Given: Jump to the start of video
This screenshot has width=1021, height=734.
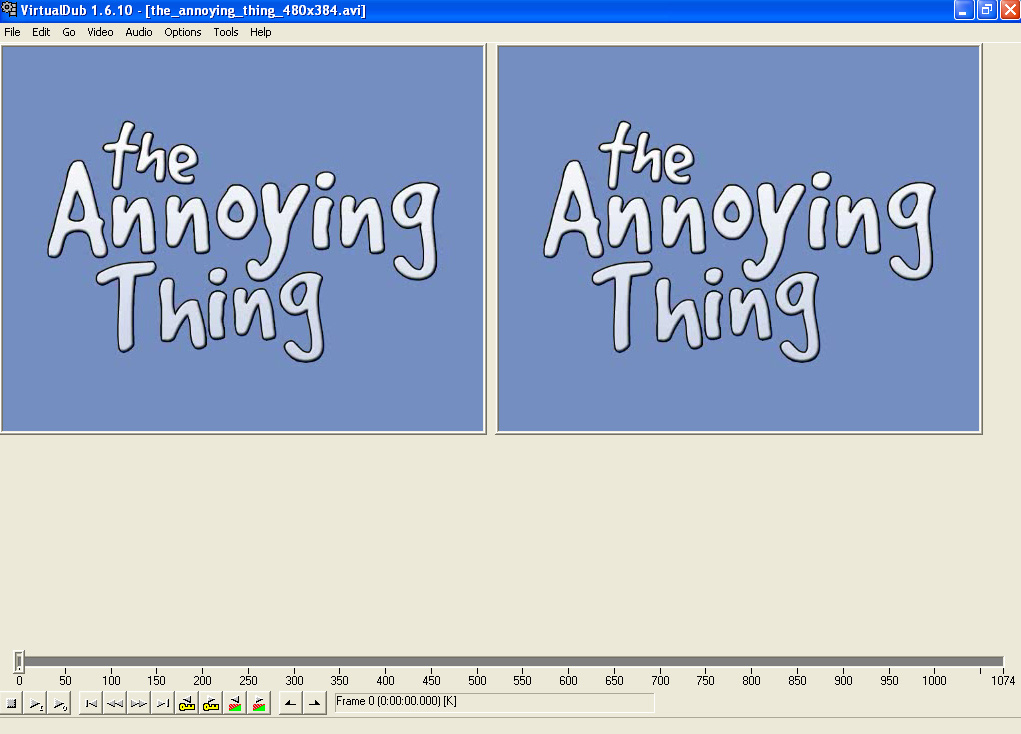Looking at the screenshot, I should 91,703.
